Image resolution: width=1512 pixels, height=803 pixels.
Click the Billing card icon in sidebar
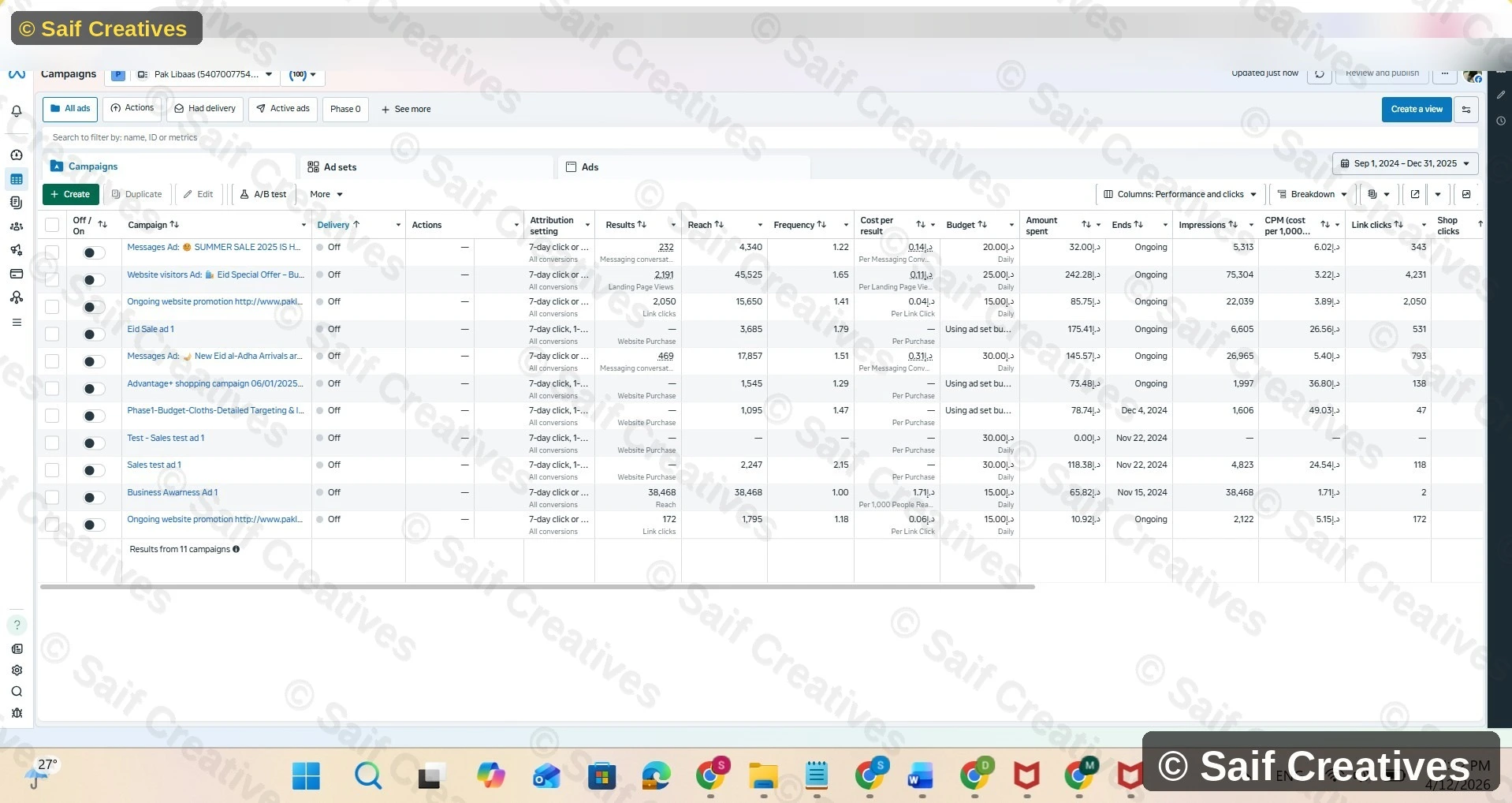coord(17,274)
